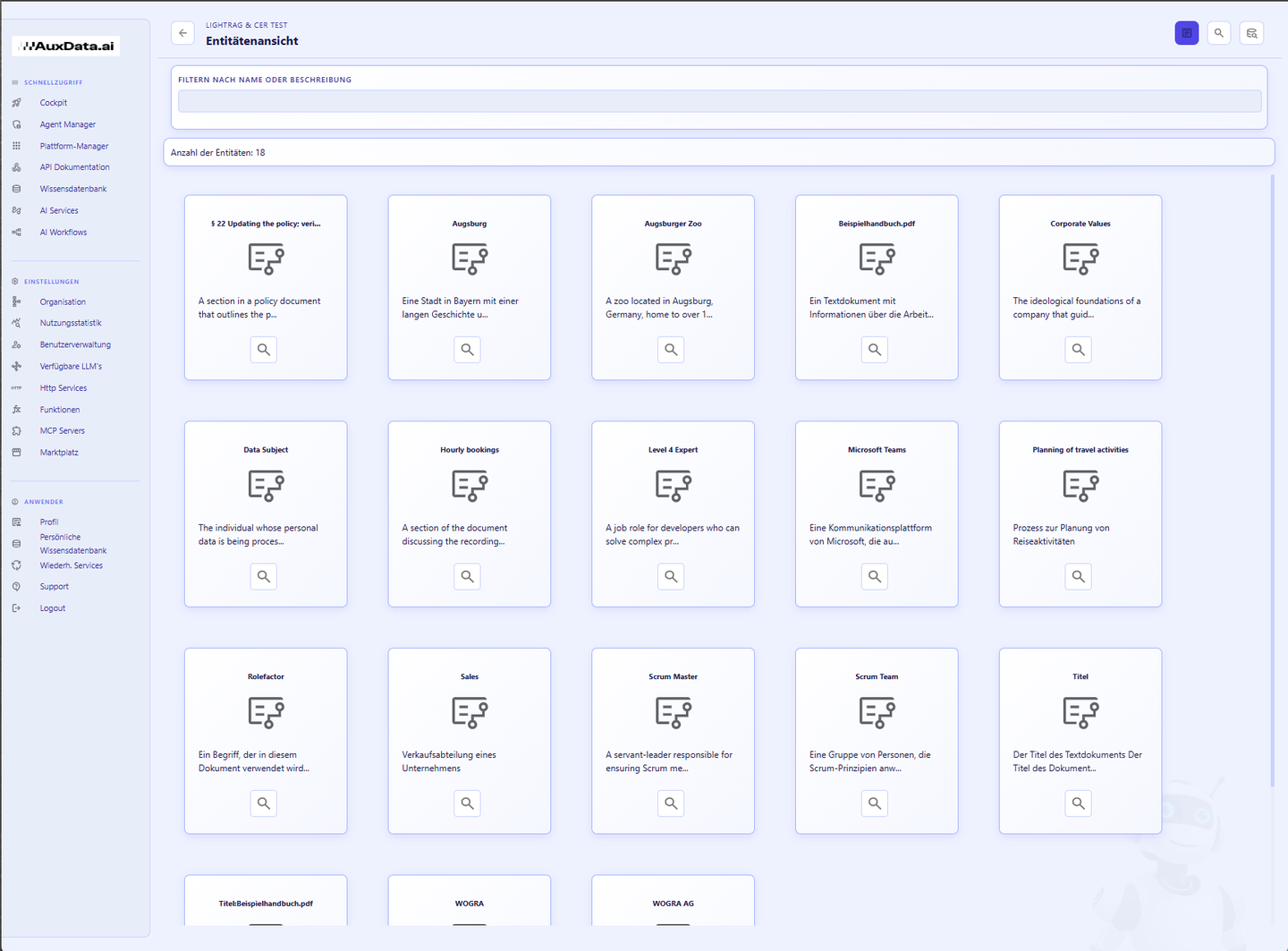The width and height of the screenshot is (1288, 951).
Task: Click the Marktplatz store icon
Action: [16, 453]
